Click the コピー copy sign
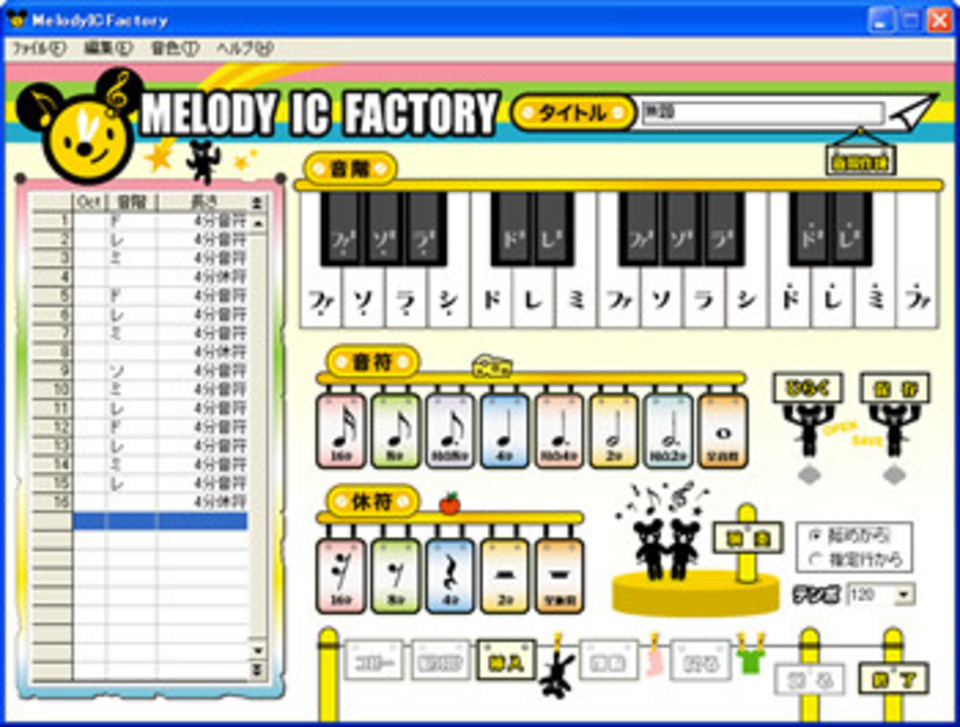 pos(373,661)
